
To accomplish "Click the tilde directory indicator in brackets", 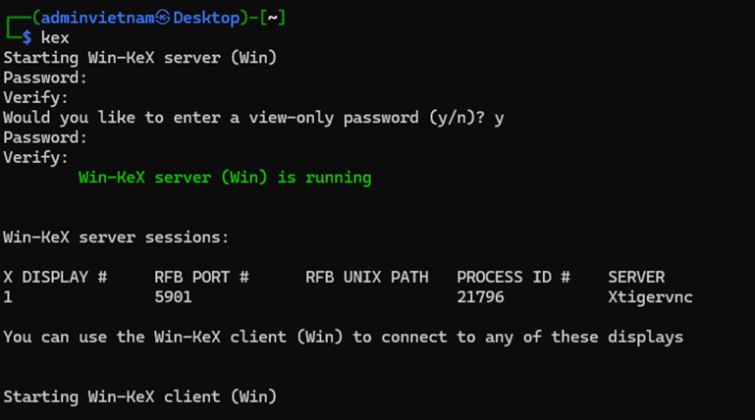I will click(273, 18).
